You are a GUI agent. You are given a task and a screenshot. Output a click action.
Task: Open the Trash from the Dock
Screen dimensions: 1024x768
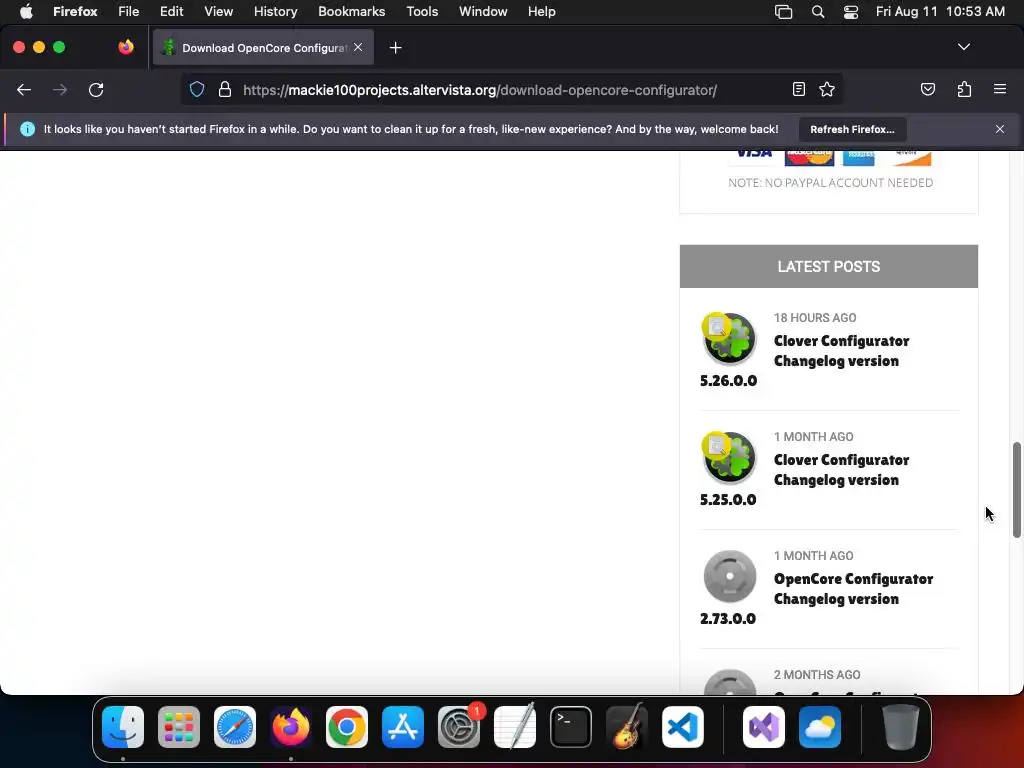point(901,727)
